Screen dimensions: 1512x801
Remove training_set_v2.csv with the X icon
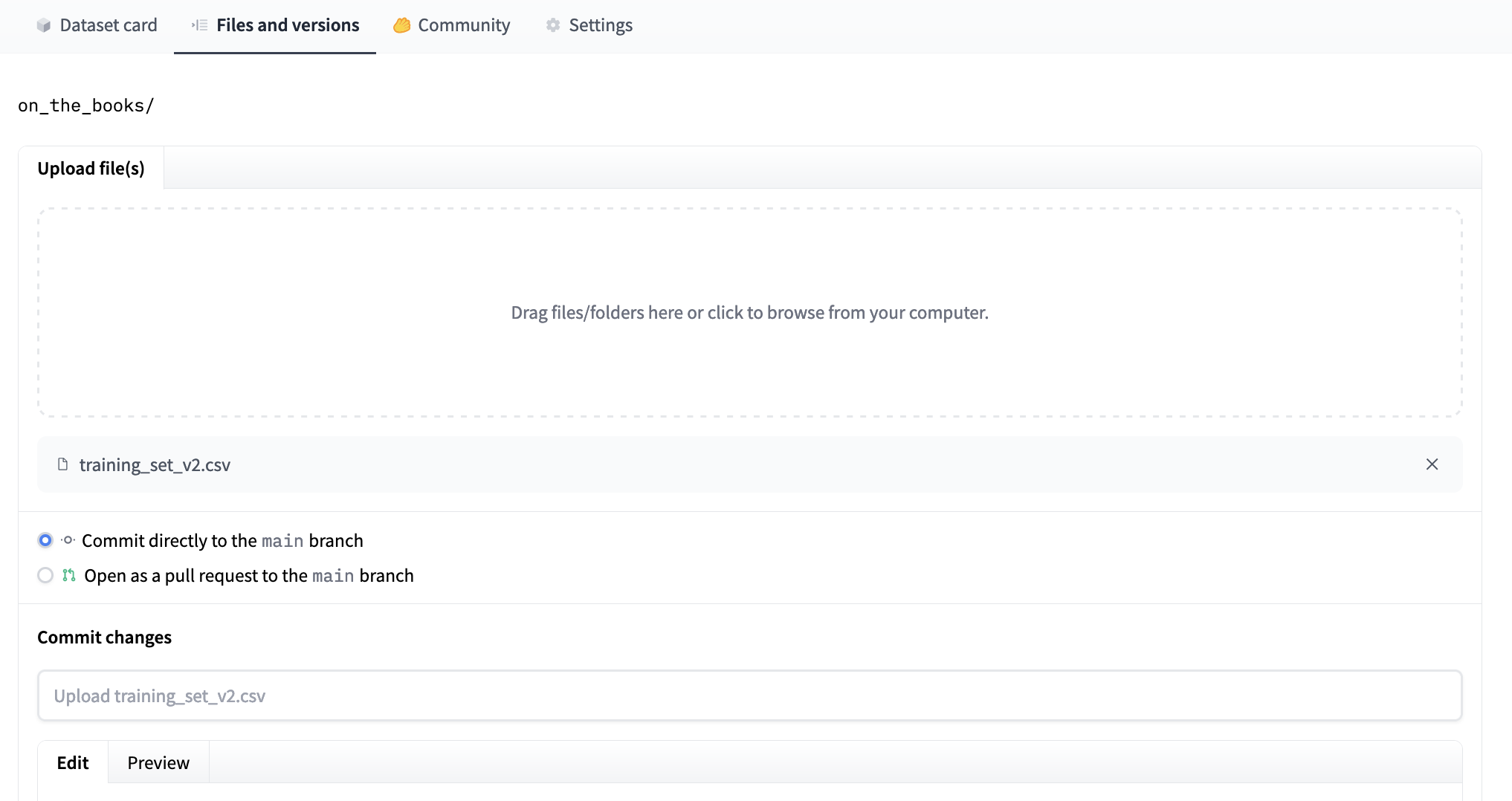point(1432,464)
